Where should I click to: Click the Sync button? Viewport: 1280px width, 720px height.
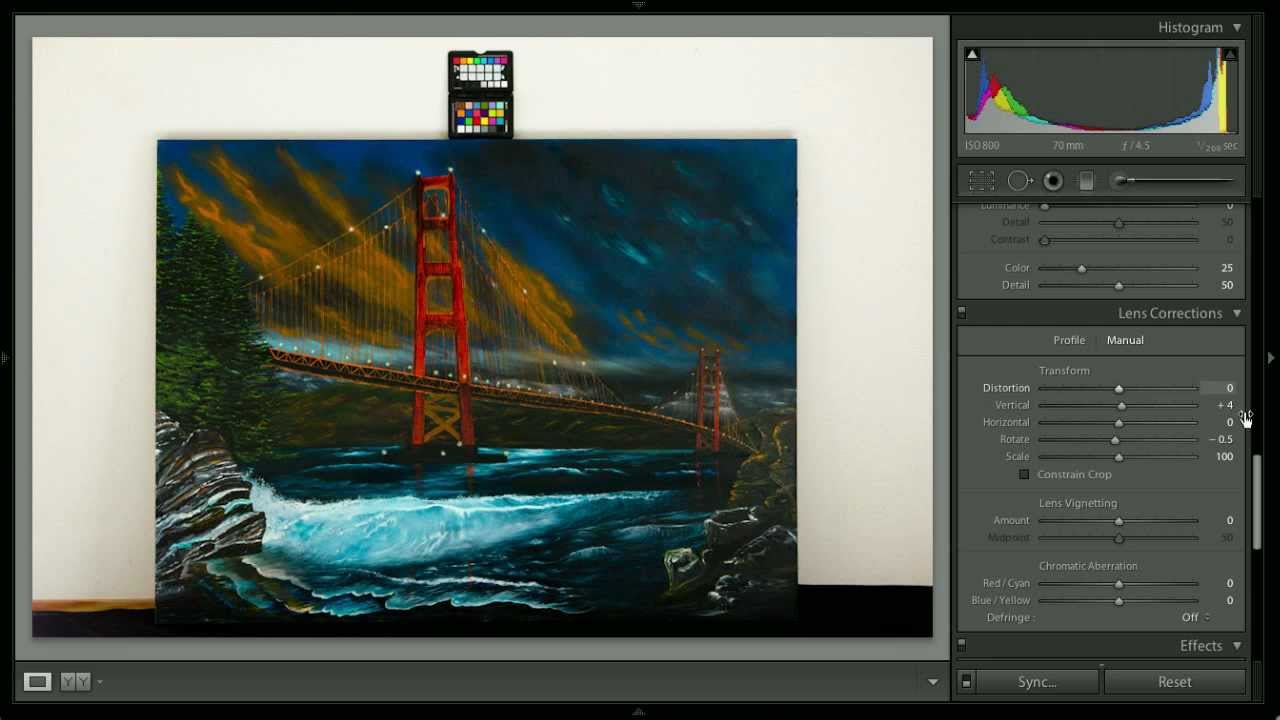tap(1036, 681)
